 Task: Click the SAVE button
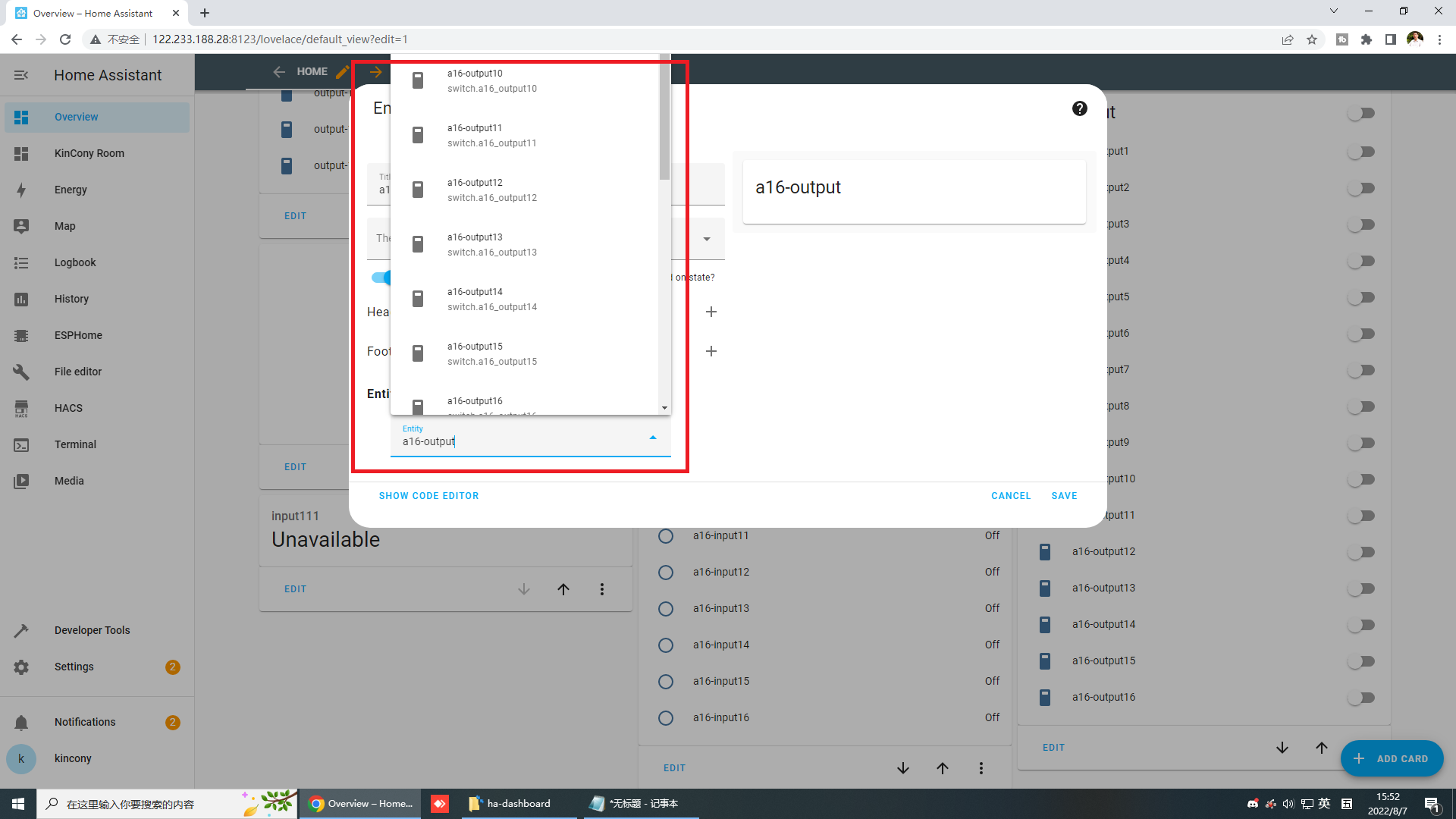[1064, 496]
